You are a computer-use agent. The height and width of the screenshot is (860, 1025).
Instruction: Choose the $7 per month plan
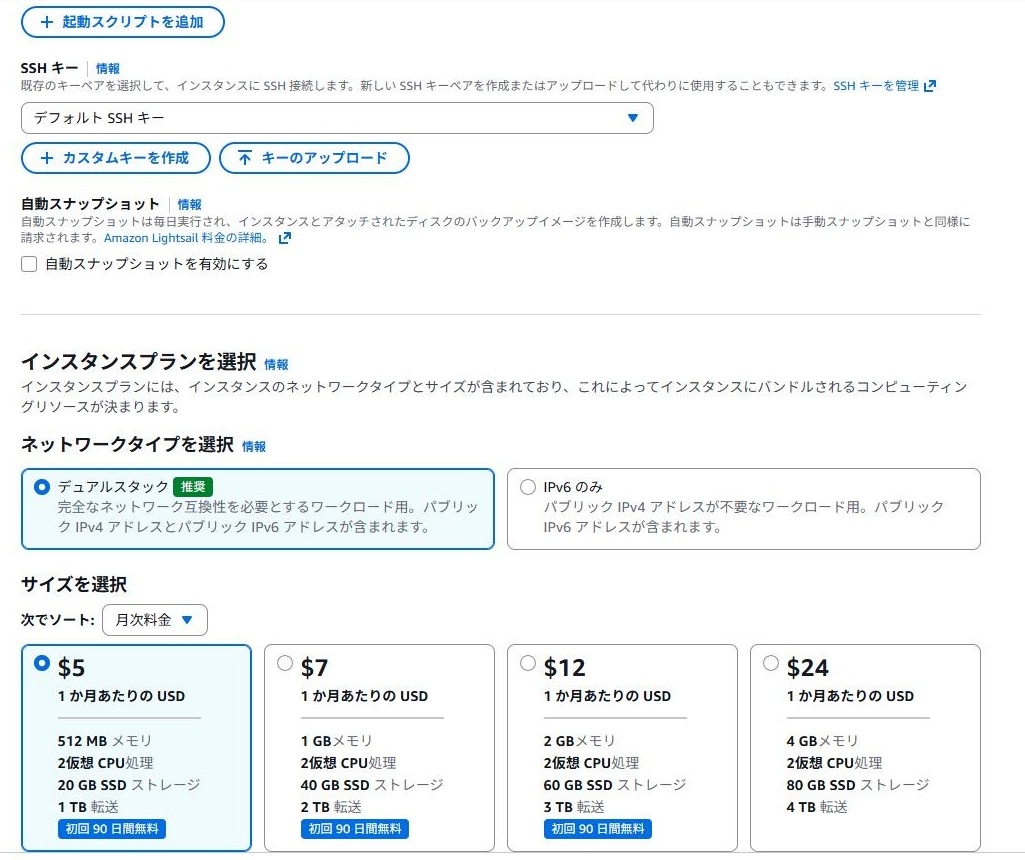[285, 662]
